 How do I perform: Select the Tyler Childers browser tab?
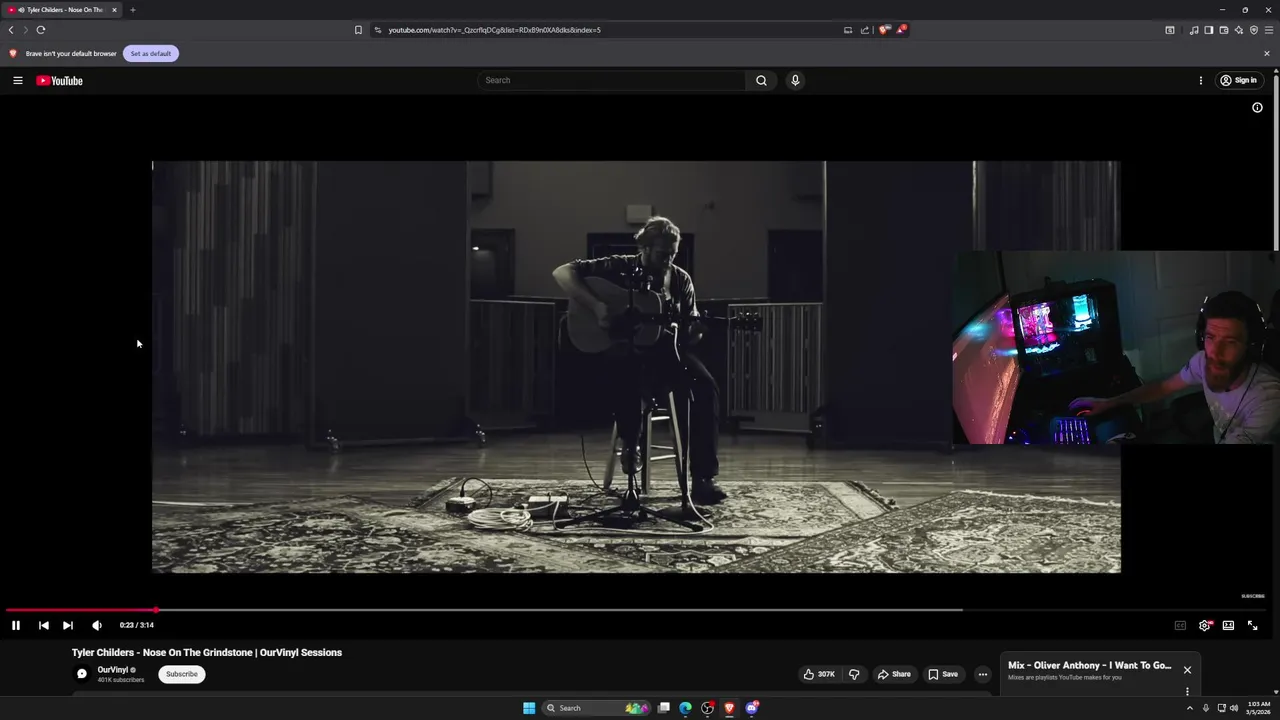(x=61, y=10)
